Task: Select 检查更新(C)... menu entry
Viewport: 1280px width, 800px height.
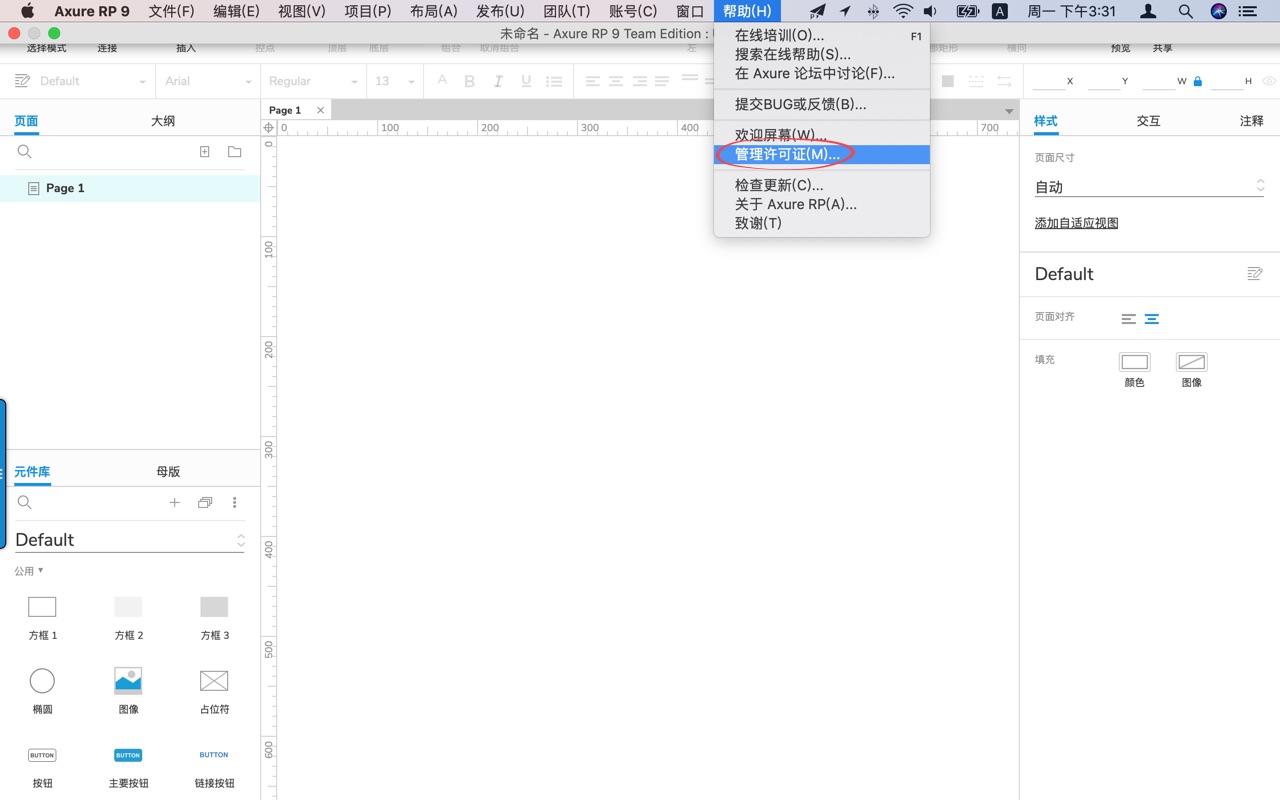Action: (779, 185)
